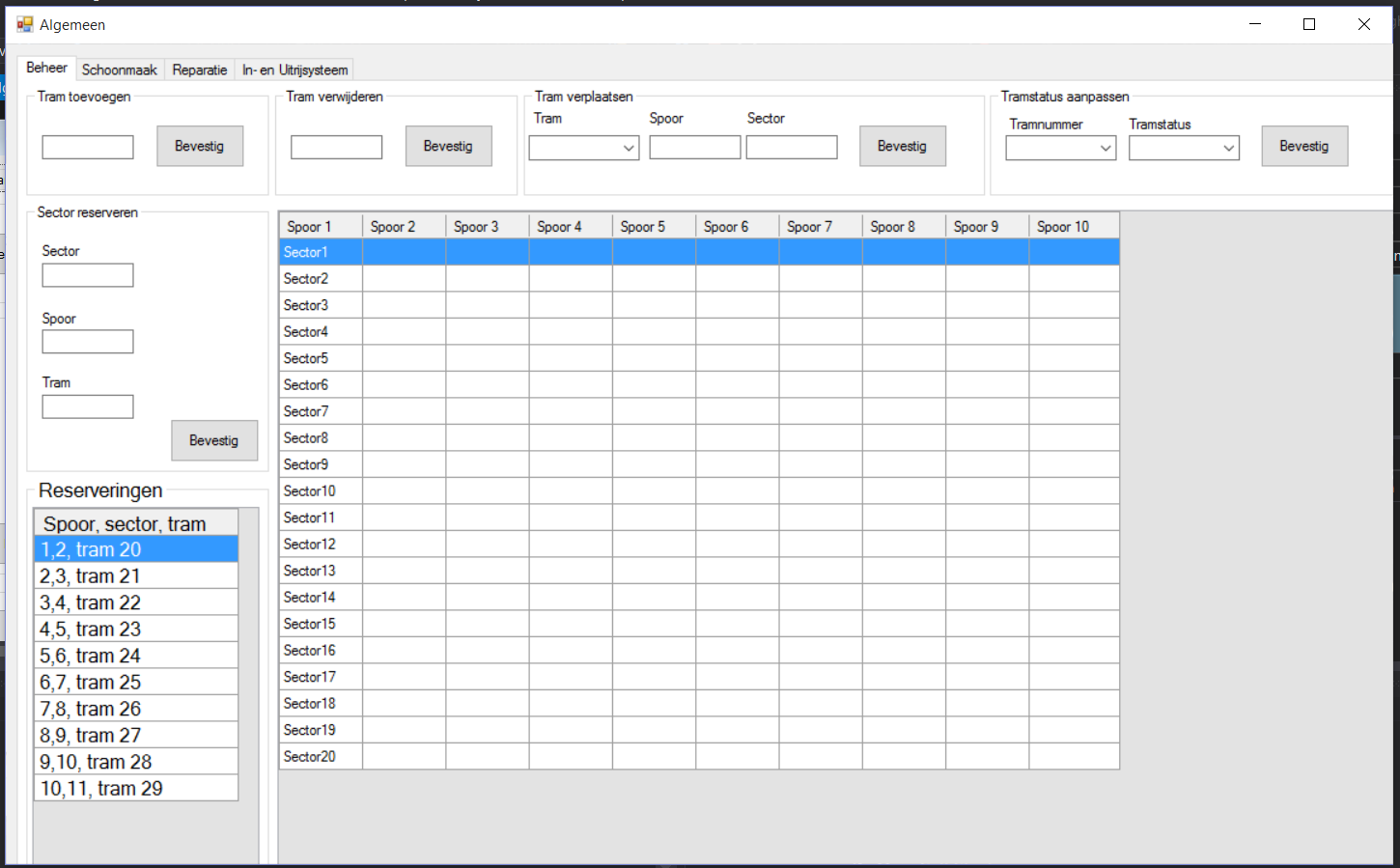Viewport: 1400px width, 868px height.
Task: Open the Tramstatus dropdown list
Action: [1184, 148]
